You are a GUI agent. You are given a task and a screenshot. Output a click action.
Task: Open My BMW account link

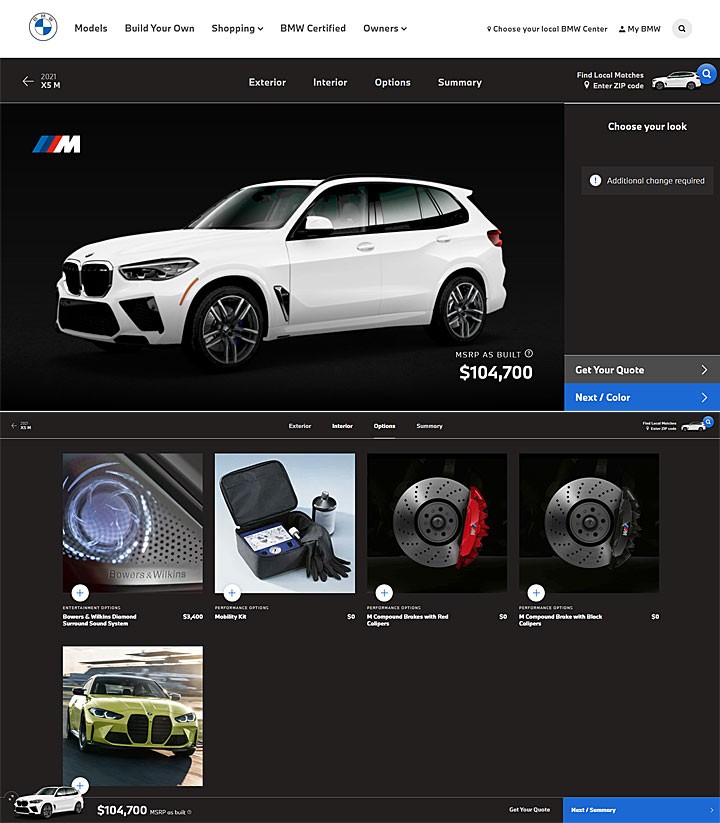(x=640, y=29)
